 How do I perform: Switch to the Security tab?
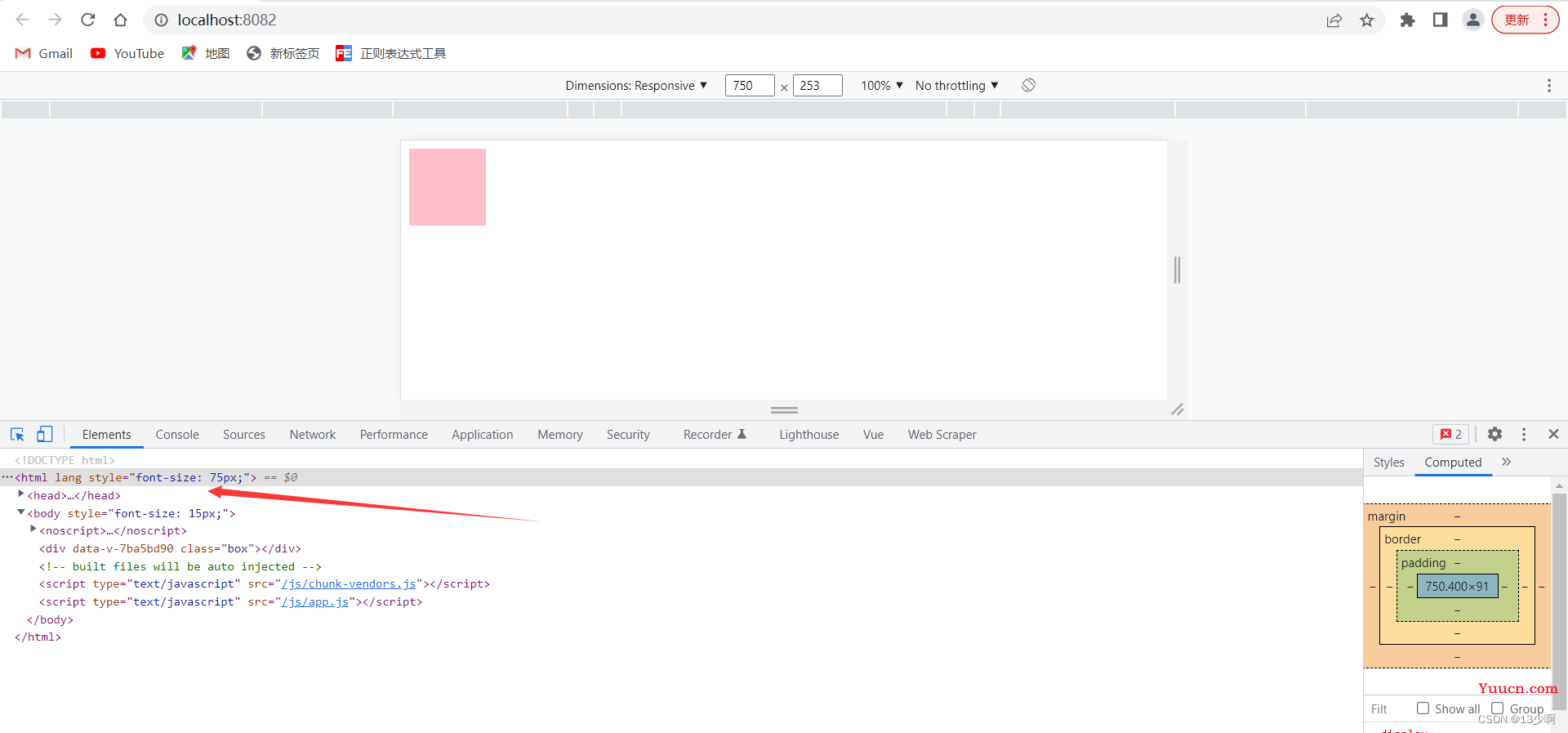click(628, 435)
